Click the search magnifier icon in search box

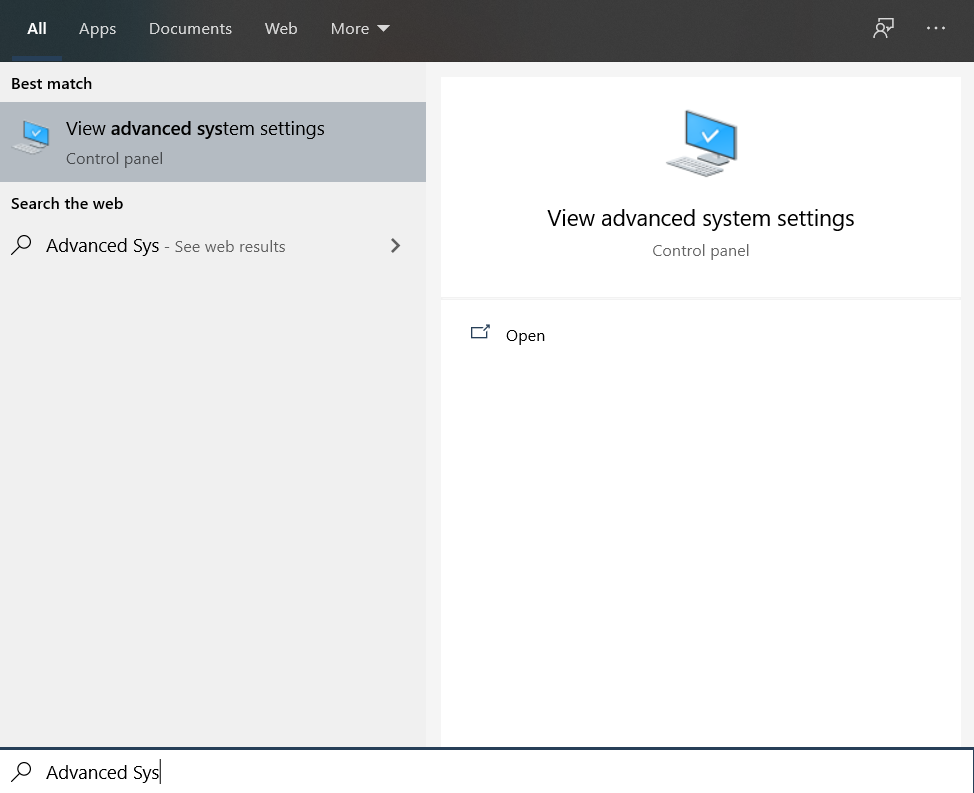point(21,771)
